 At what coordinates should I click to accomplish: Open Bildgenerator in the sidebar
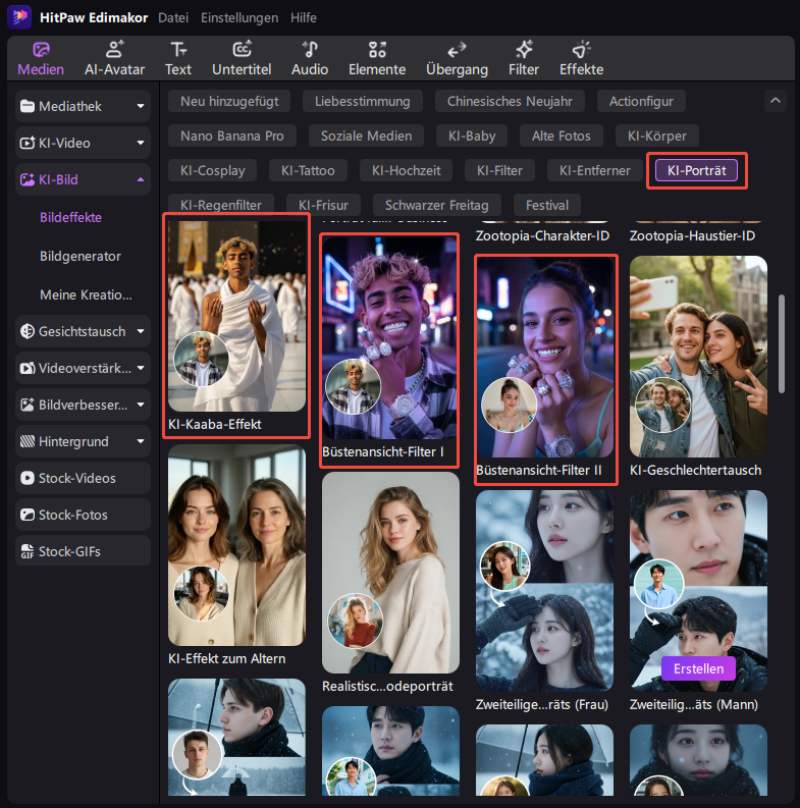(x=80, y=256)
